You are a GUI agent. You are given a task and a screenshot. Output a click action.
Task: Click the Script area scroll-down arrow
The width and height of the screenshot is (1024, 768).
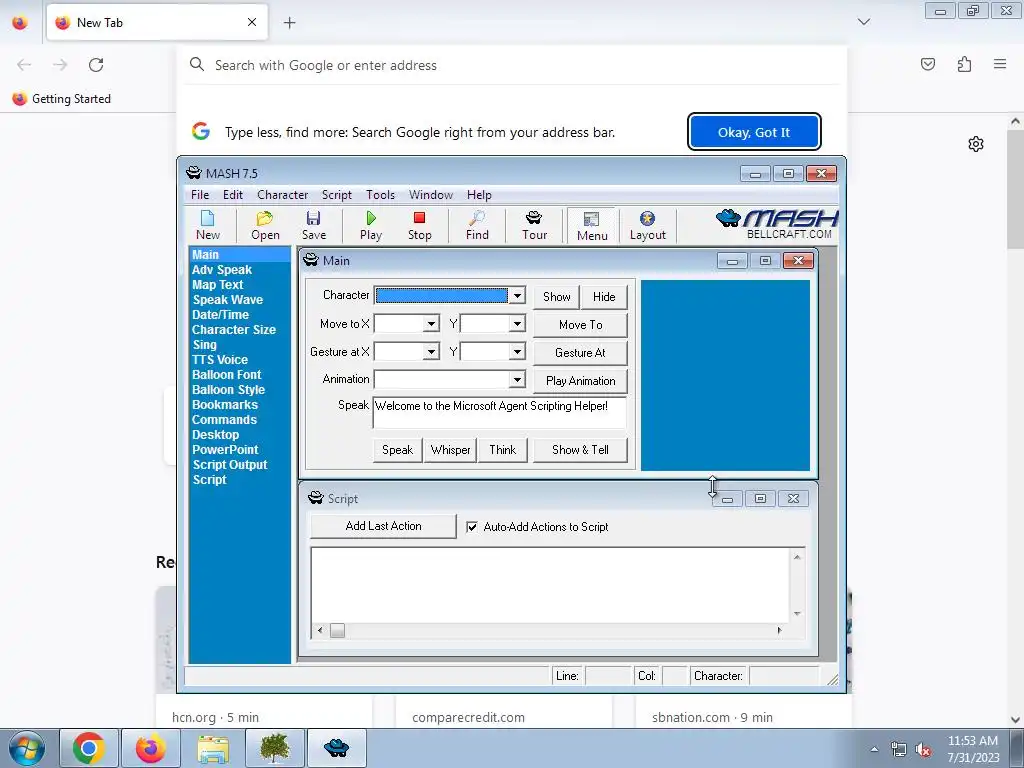pos(797,614)
